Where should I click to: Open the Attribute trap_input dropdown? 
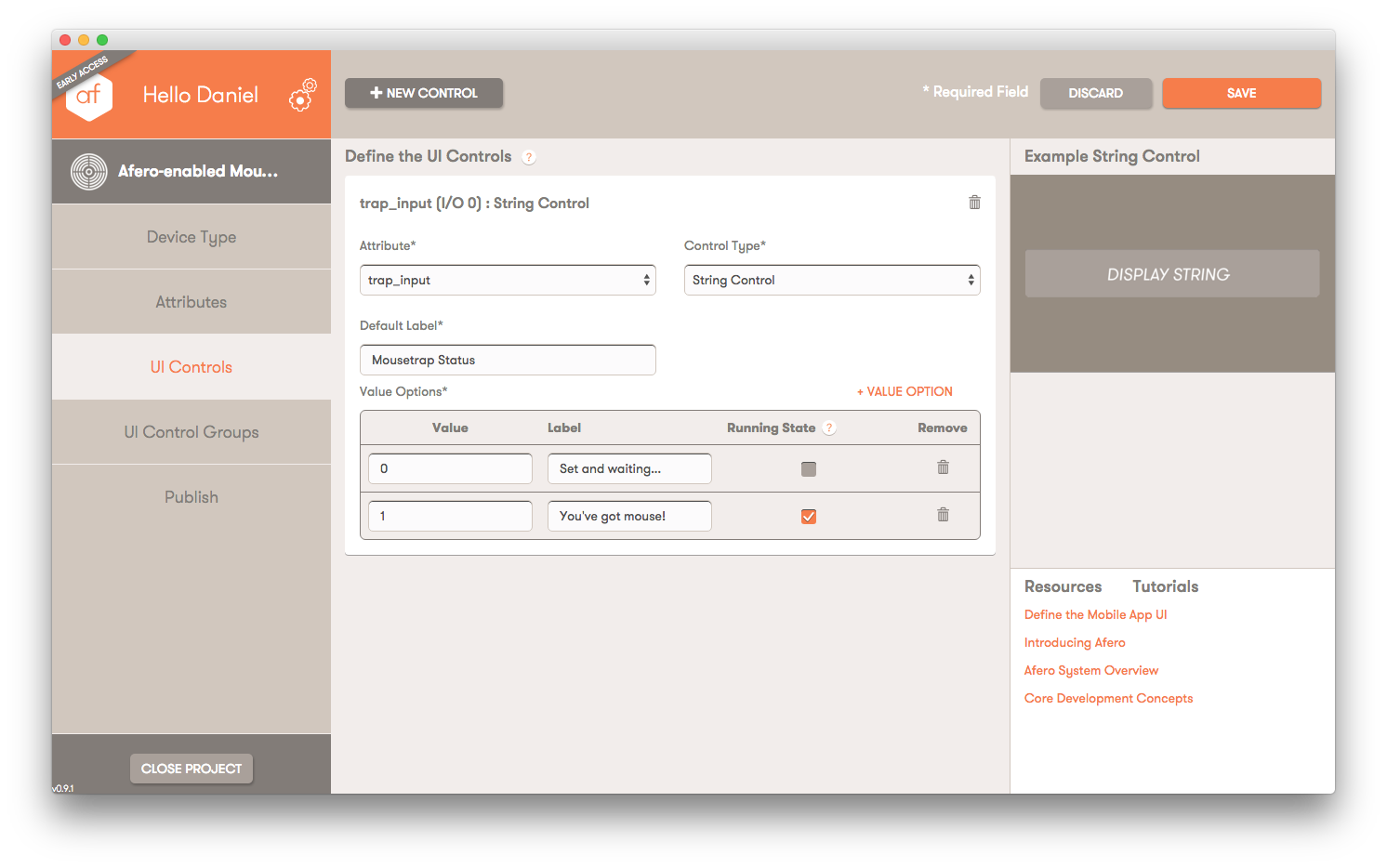508,280
